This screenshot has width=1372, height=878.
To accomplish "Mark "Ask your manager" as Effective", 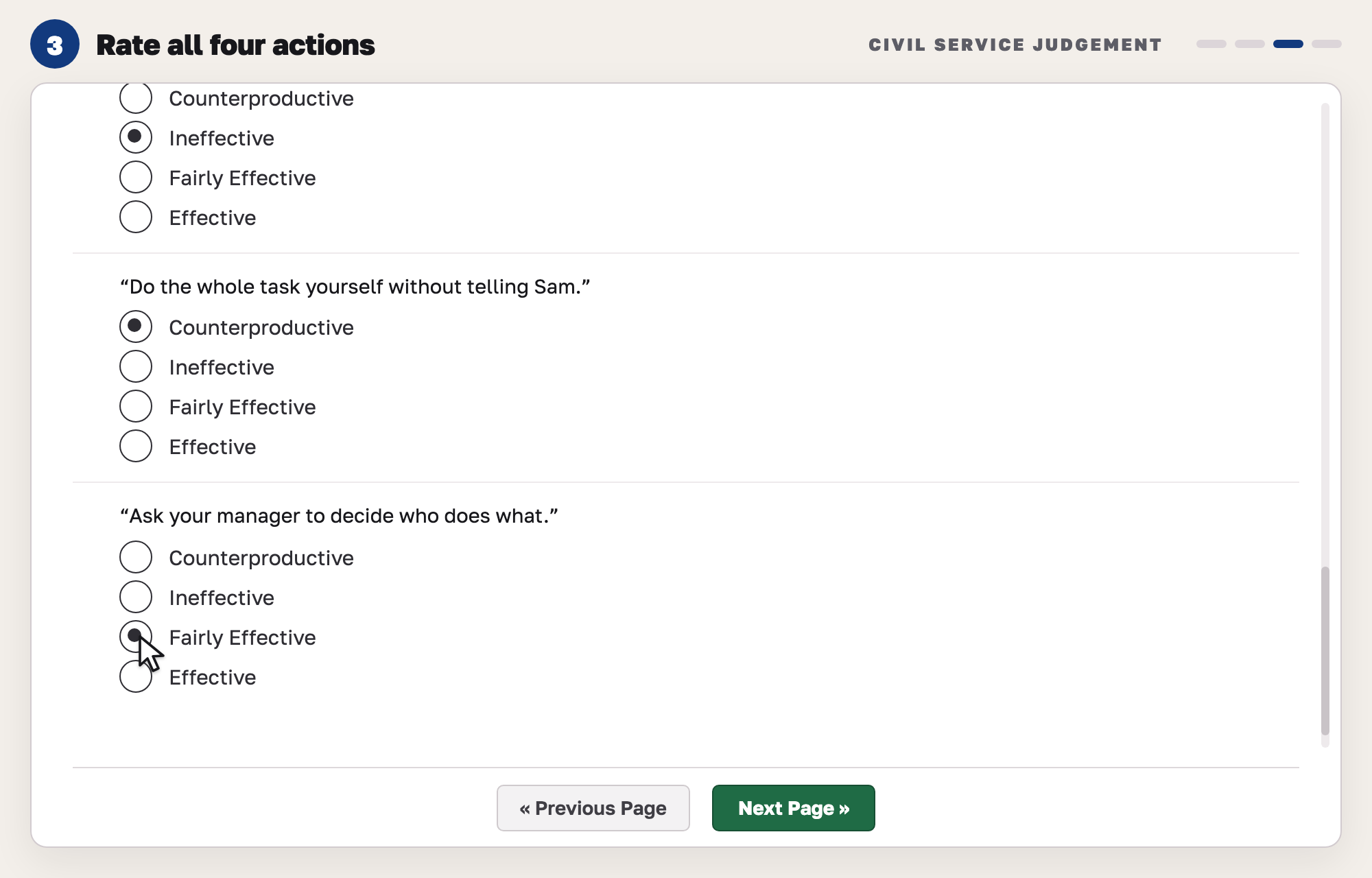I will [136, 677].
